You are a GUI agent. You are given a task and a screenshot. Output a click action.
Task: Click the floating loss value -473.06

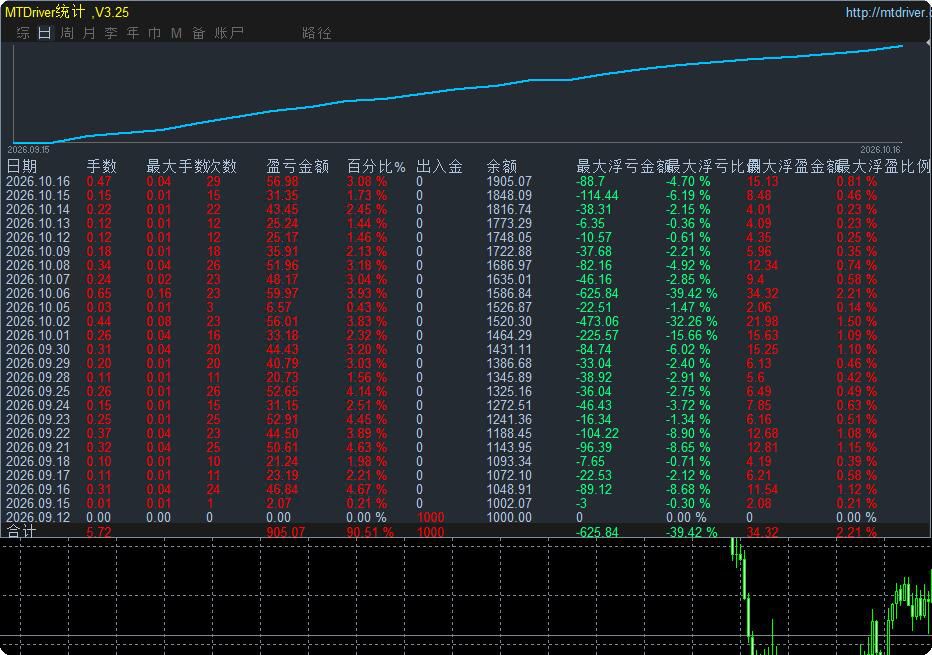597,322
